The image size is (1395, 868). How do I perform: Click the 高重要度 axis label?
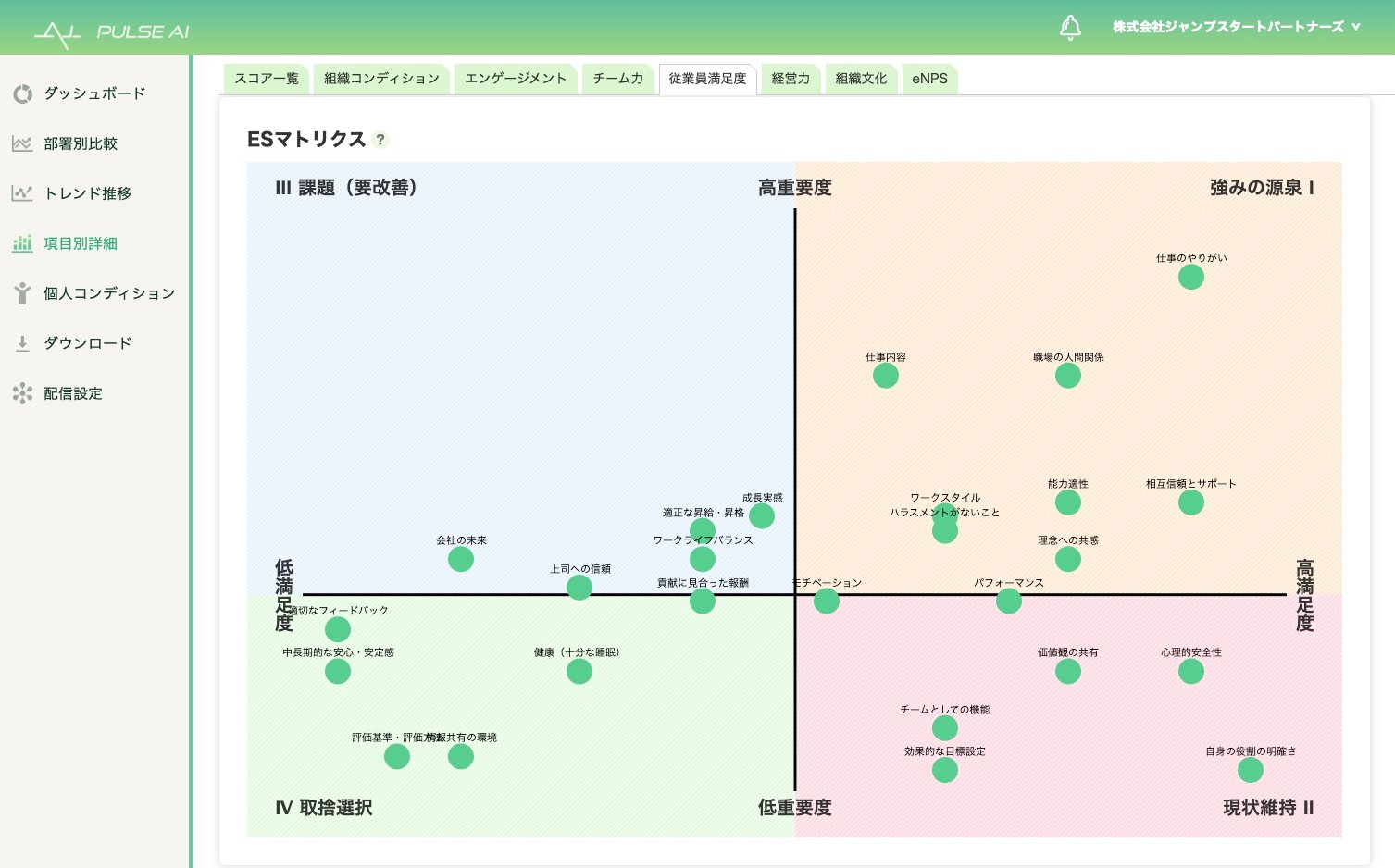(795, 188)
